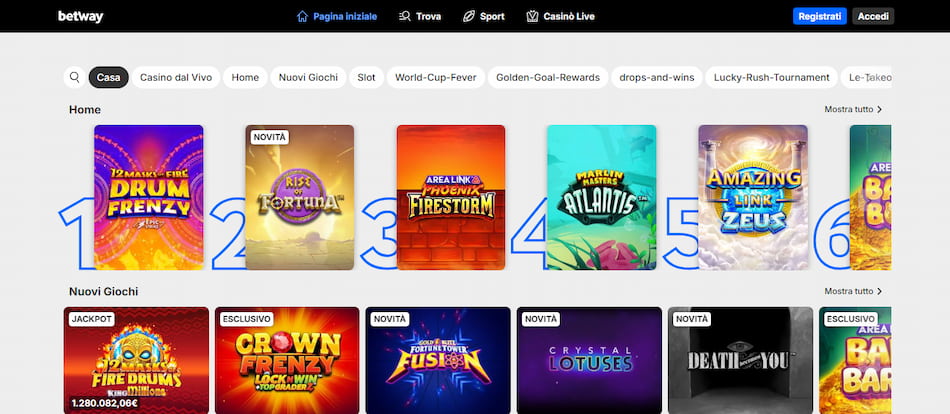Open Casinò Live section

[560, 16]
